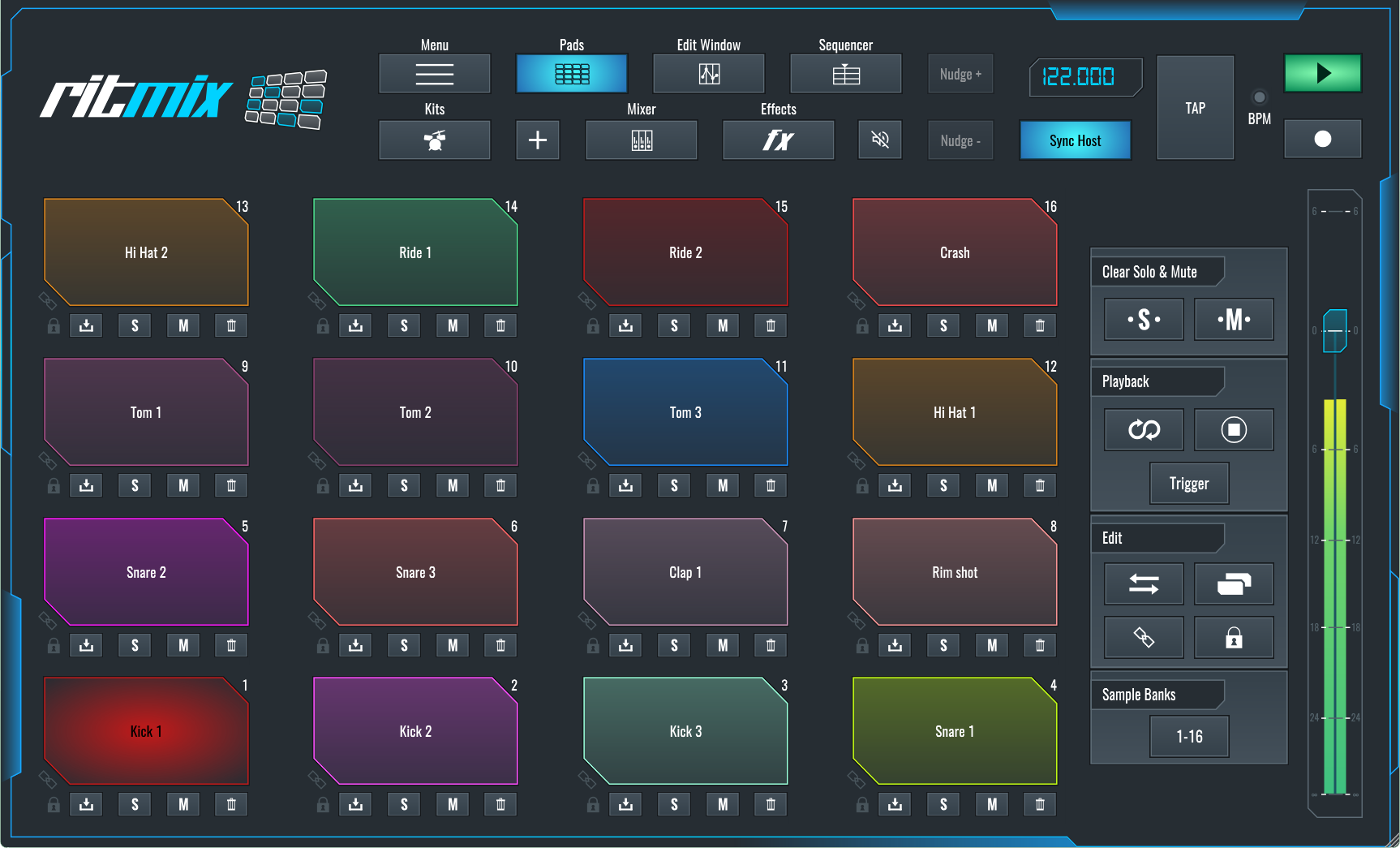
Task: Enable Sync Host
Action: 1075,140
